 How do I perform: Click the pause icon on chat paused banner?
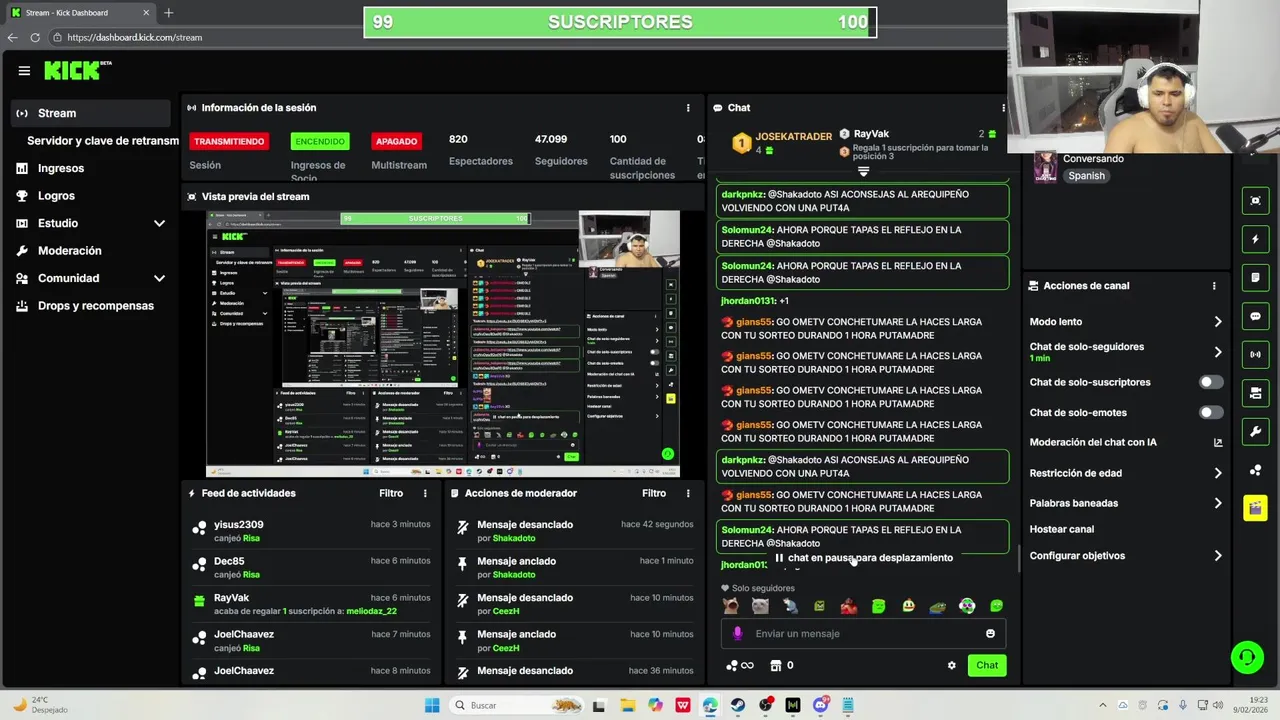pos(779,558)
